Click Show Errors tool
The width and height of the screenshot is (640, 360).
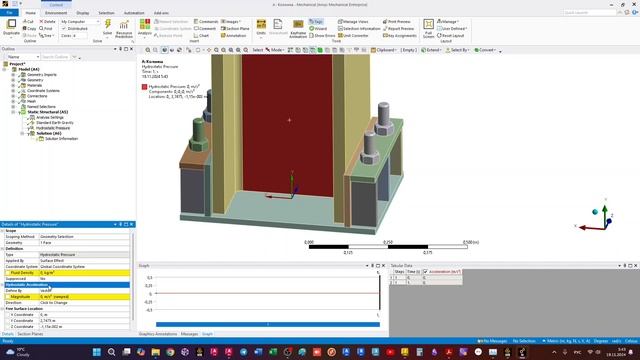point(322,36)
